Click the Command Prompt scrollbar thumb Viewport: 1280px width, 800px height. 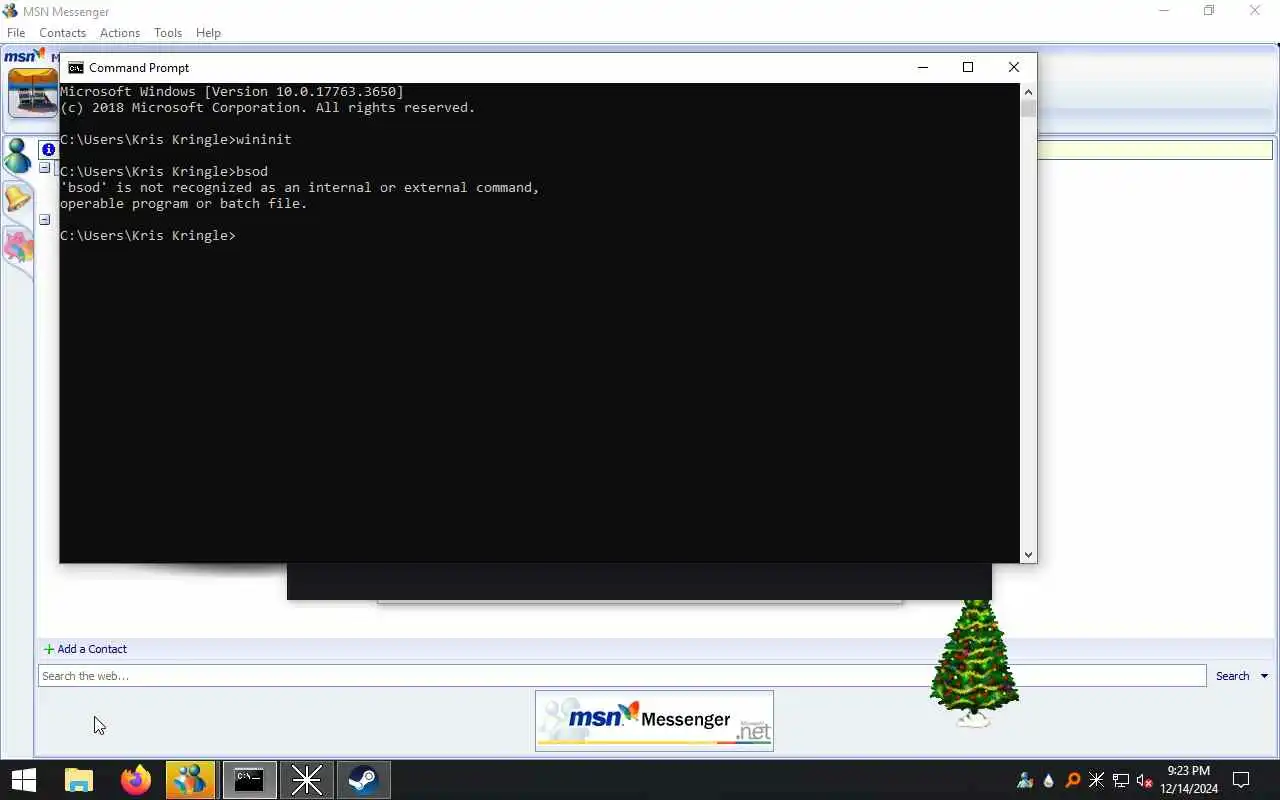coord(1028,109)
